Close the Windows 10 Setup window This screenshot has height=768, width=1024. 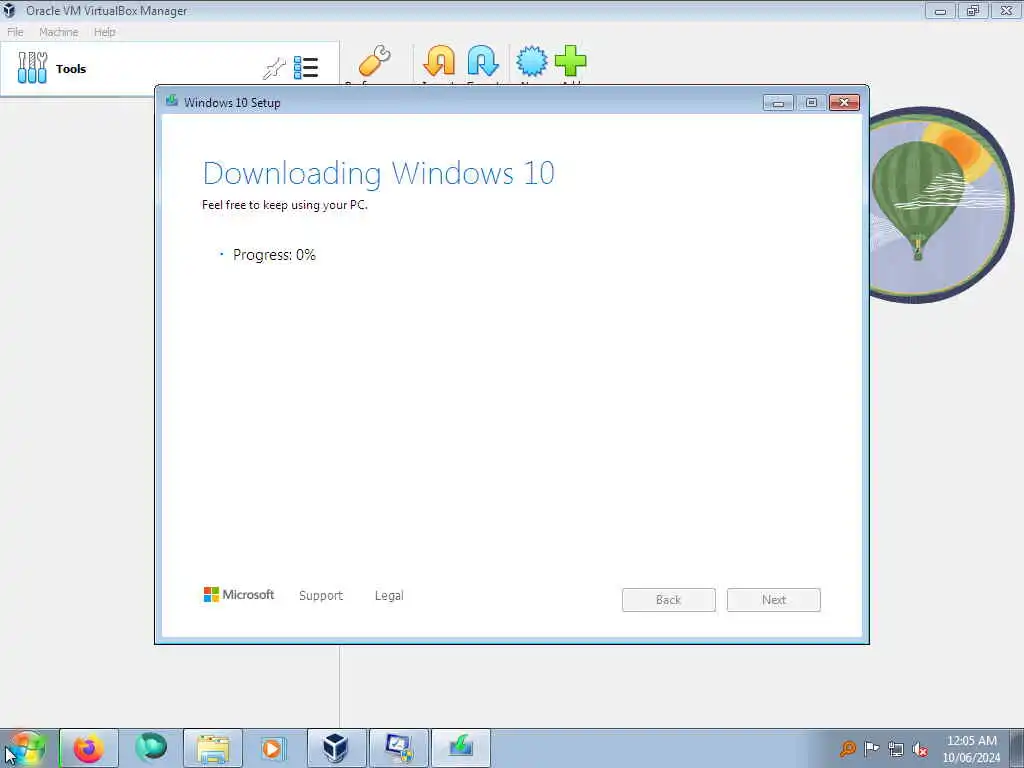pyautogui.click(x=844, y=103)
